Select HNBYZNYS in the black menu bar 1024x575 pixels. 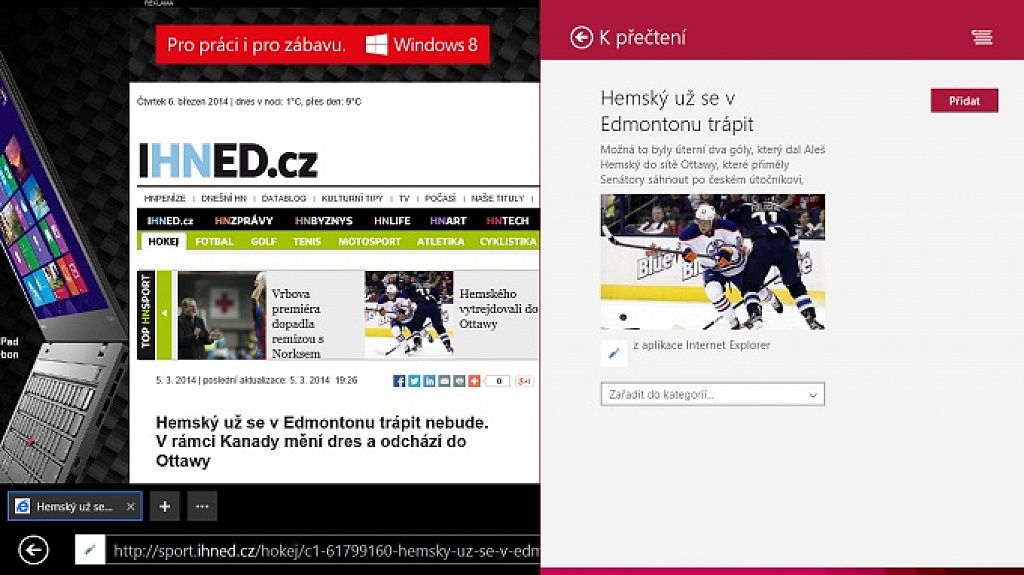click(323, 221)
